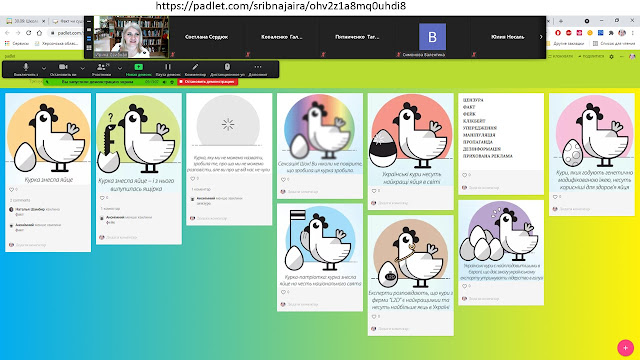
Task: Like the rainbow chicken post
Action: click(283, 180)
